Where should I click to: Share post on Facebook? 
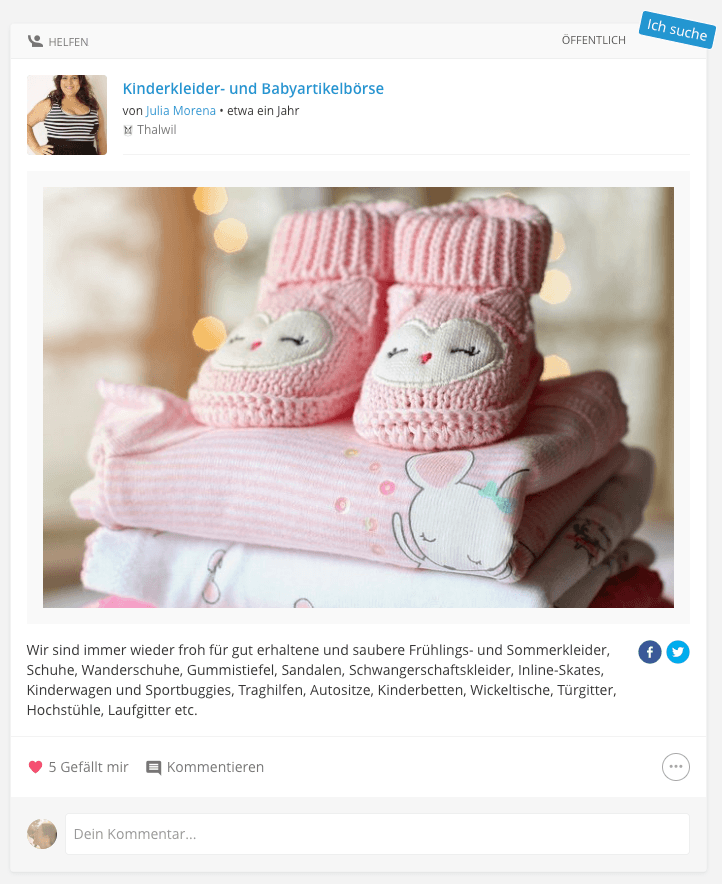[x=650, y=652]
